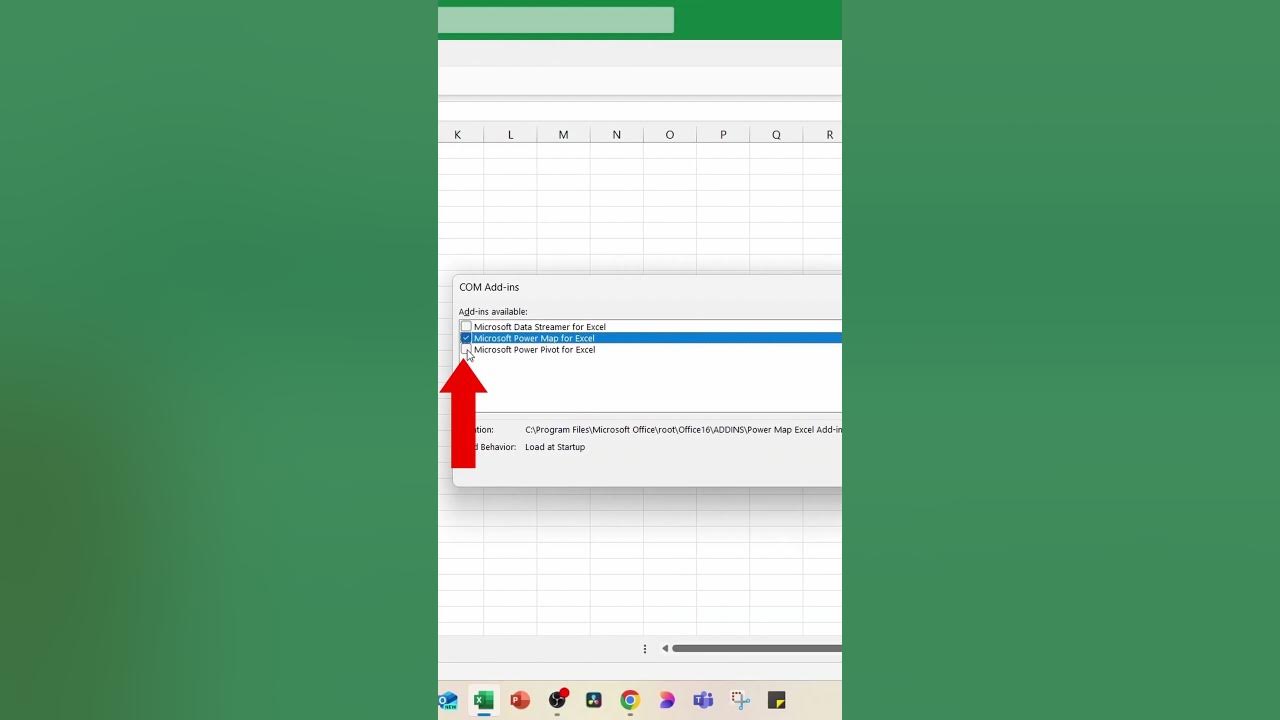Select column N header
This screenshot has height=720, width=1280.
pos(616,135)
